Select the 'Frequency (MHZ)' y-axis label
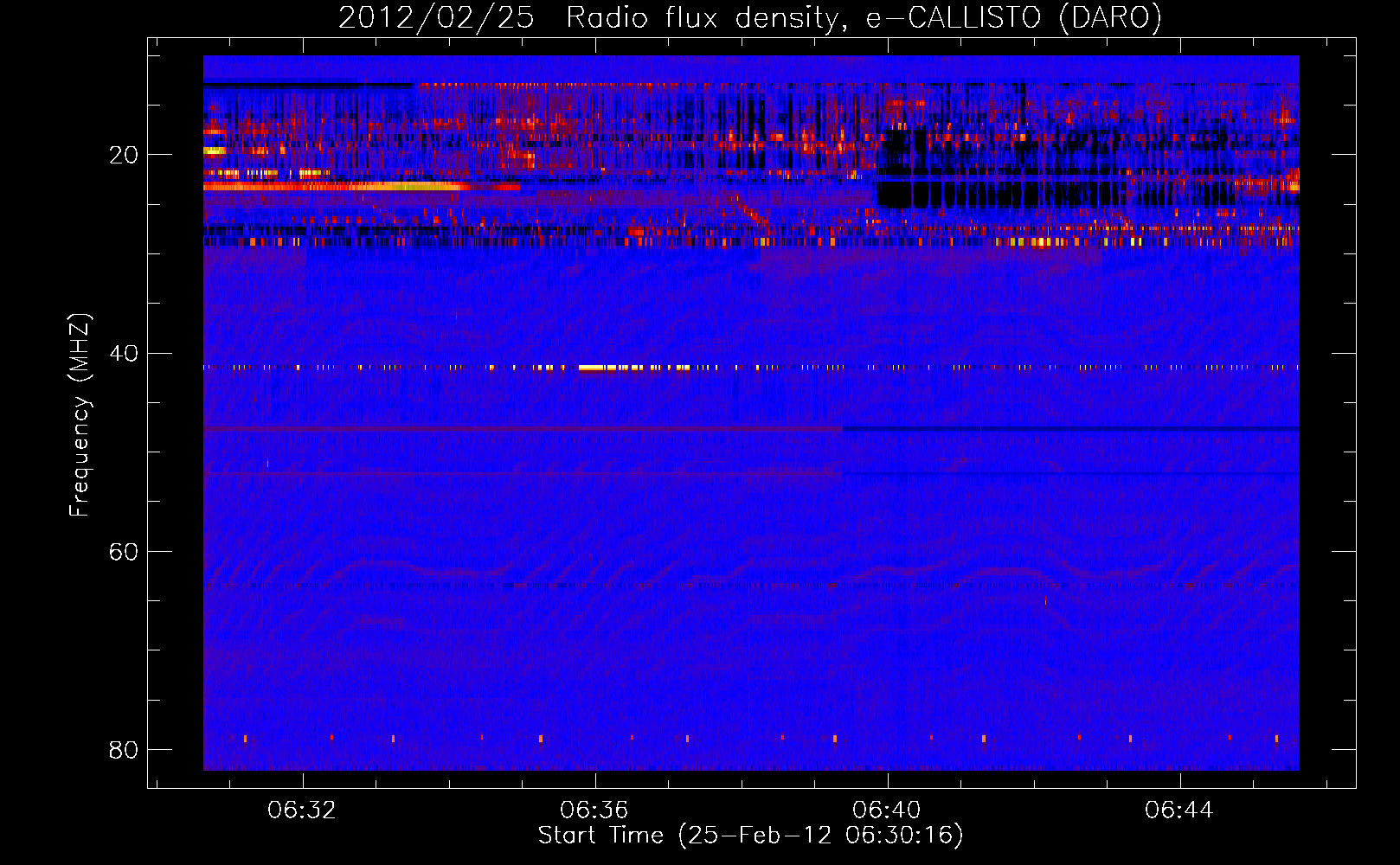 tap(80, 415)
